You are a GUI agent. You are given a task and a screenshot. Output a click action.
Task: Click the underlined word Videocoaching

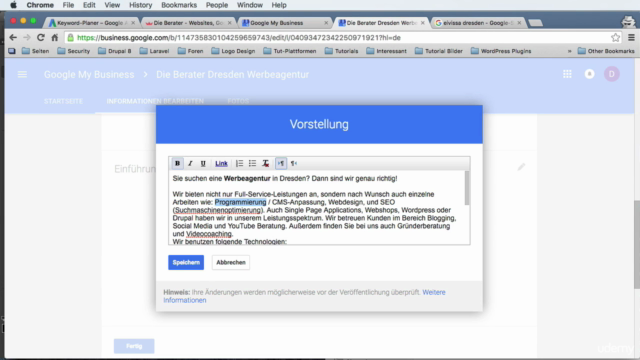pos(209,234)
